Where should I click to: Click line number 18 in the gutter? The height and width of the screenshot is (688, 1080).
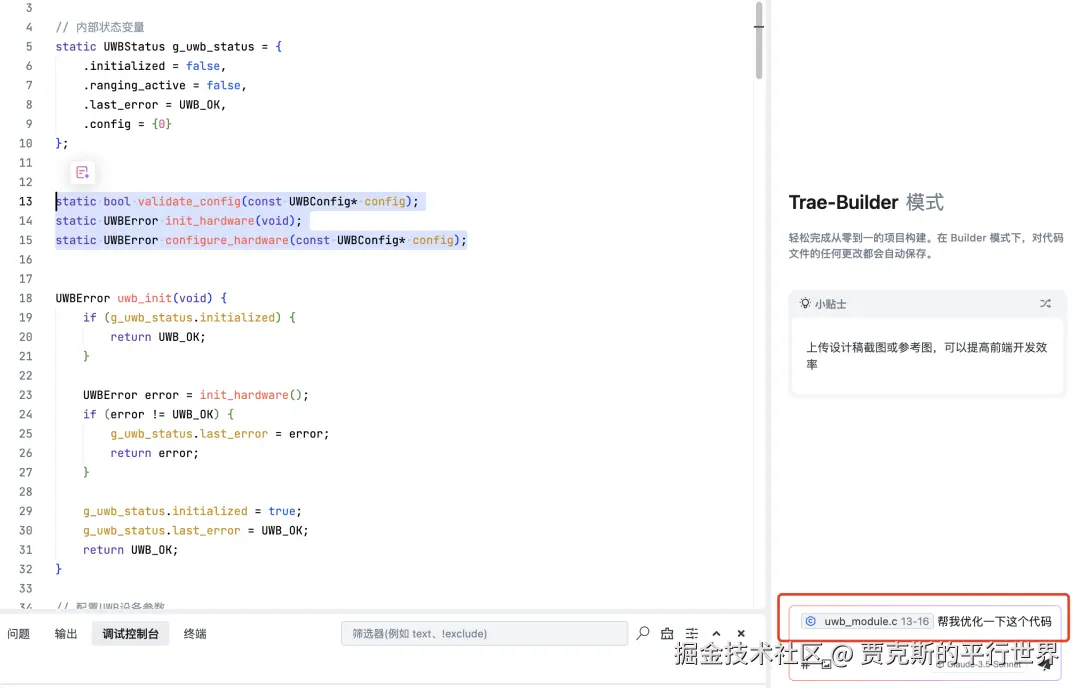point(25,298)
